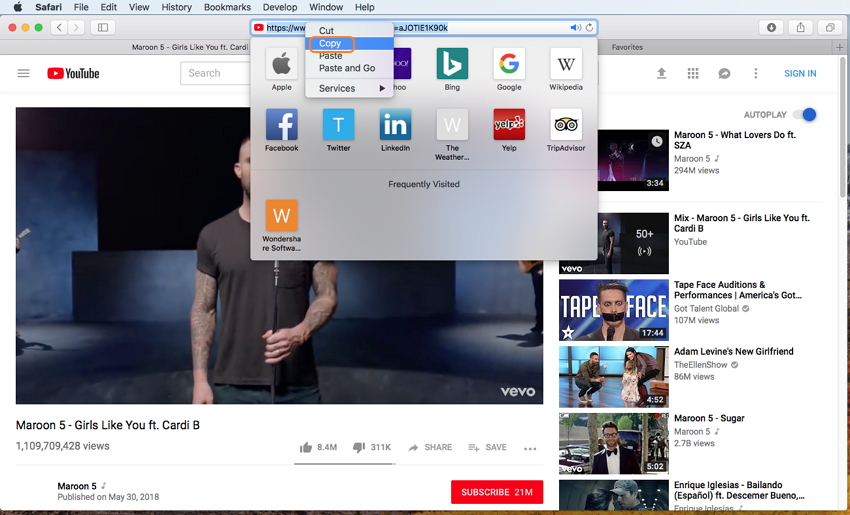Click the SHARE button
The width and height of the screenshot is (850, 515).
pos(430,447)
